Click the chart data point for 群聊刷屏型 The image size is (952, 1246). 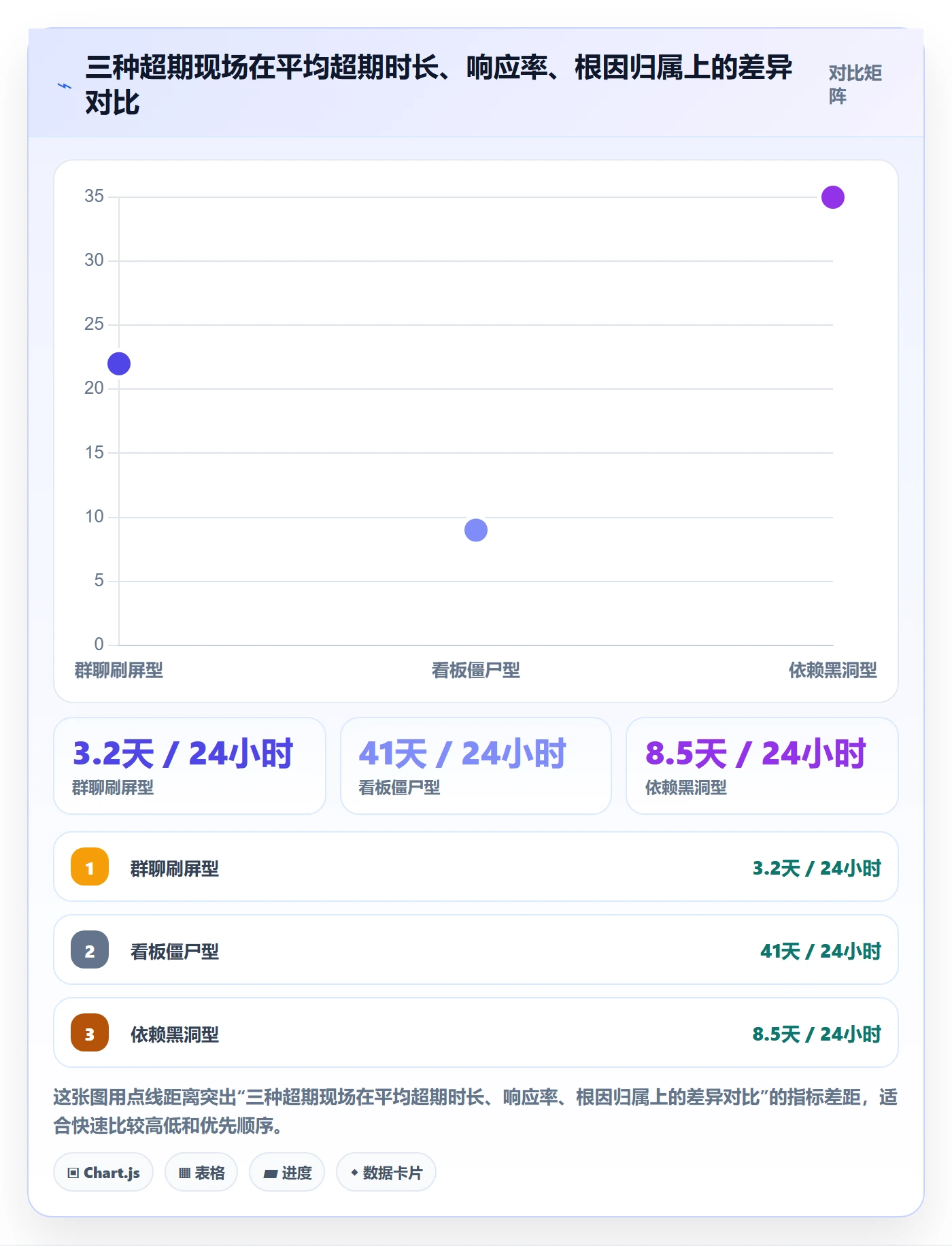tap(119, 364)
